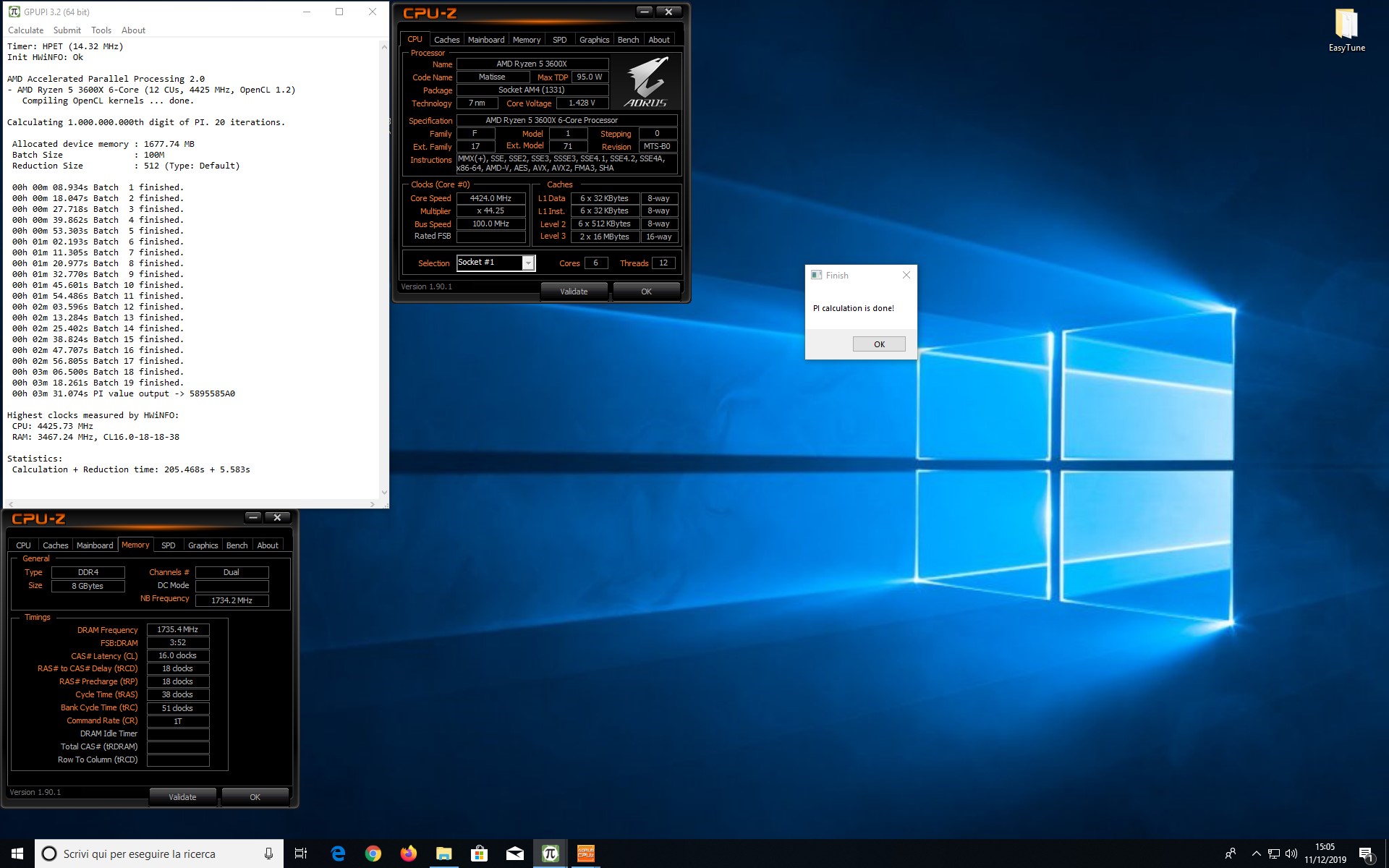Click the Windows search box

click(159, 854)
